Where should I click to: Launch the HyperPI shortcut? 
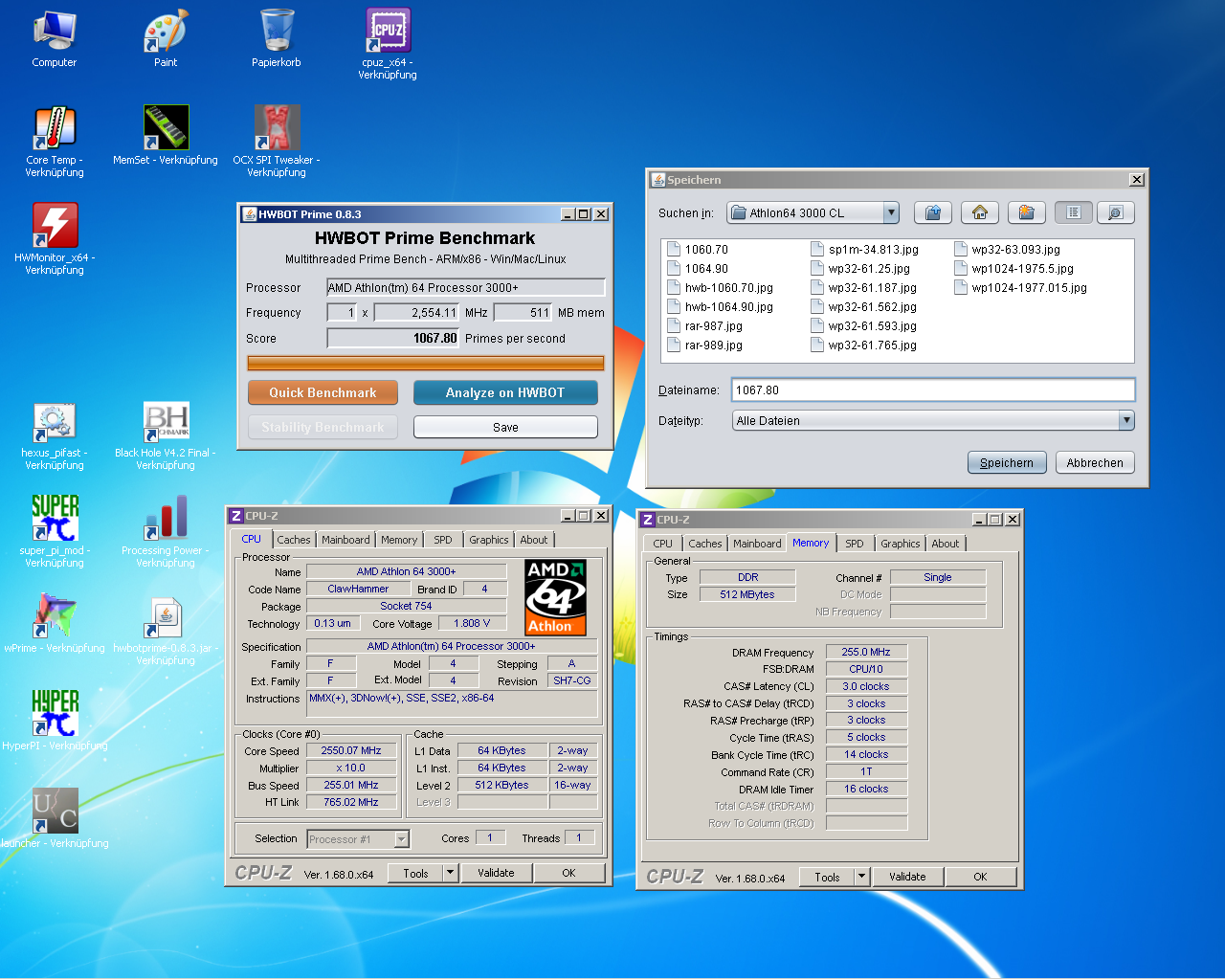coord(55,721)
